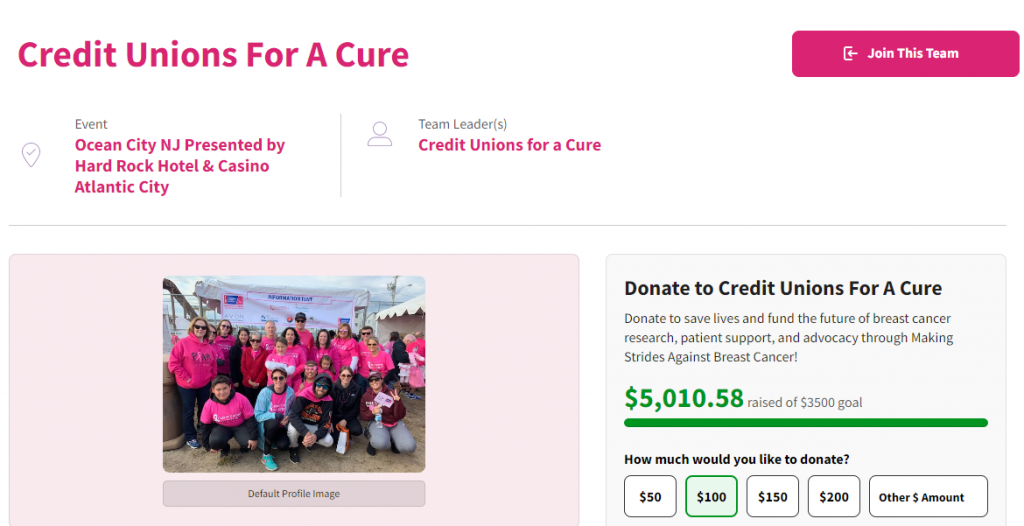Click the Join This Team button

pyautogui.click(x=905, y=54)
